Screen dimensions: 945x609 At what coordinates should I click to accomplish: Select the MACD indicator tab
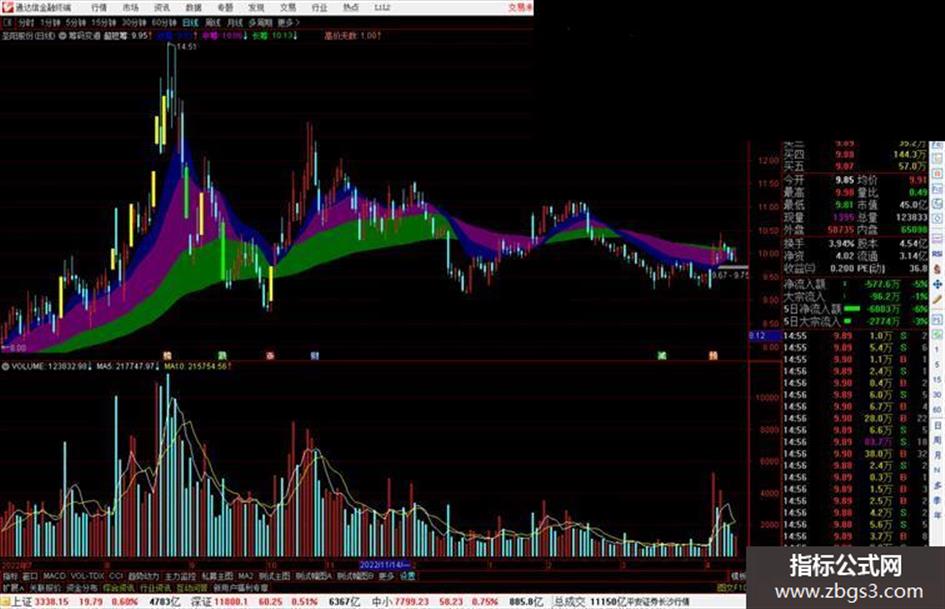coord(54,576)
